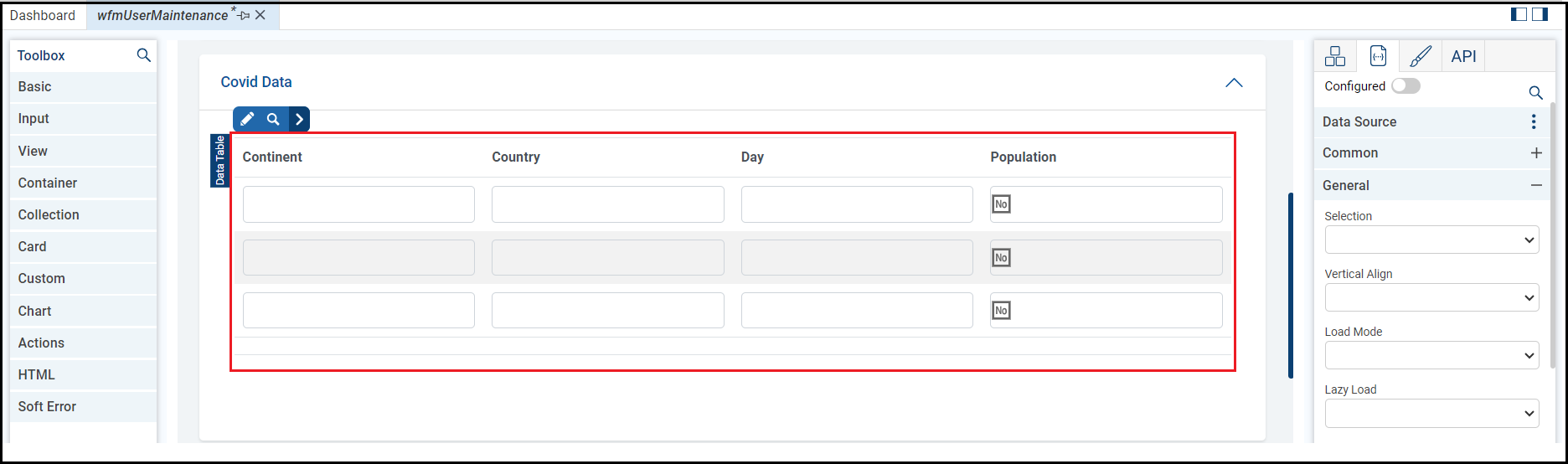Open the Selection dropdown
The height and width of the screenshot is (464, 1568).
1431,240
